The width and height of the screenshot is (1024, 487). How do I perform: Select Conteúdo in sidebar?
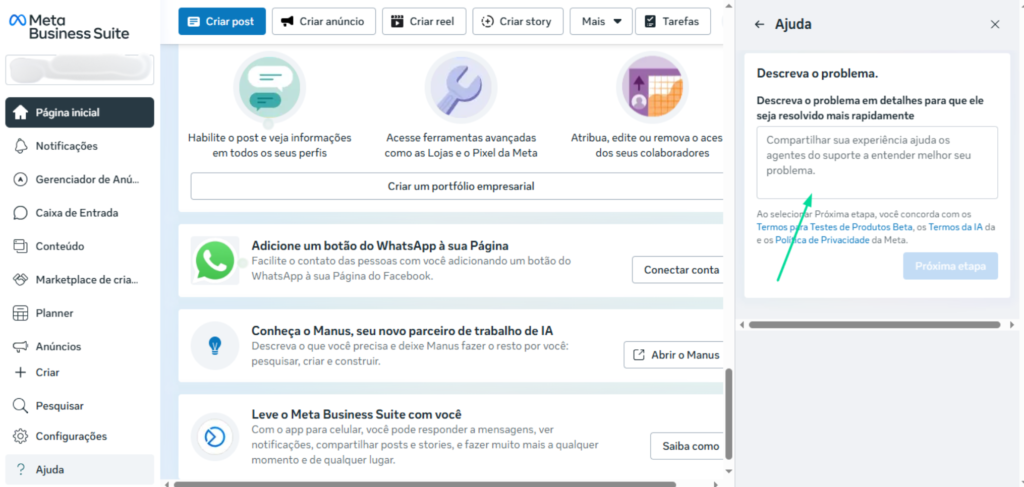pyautogui.click(x=80, y=246)
